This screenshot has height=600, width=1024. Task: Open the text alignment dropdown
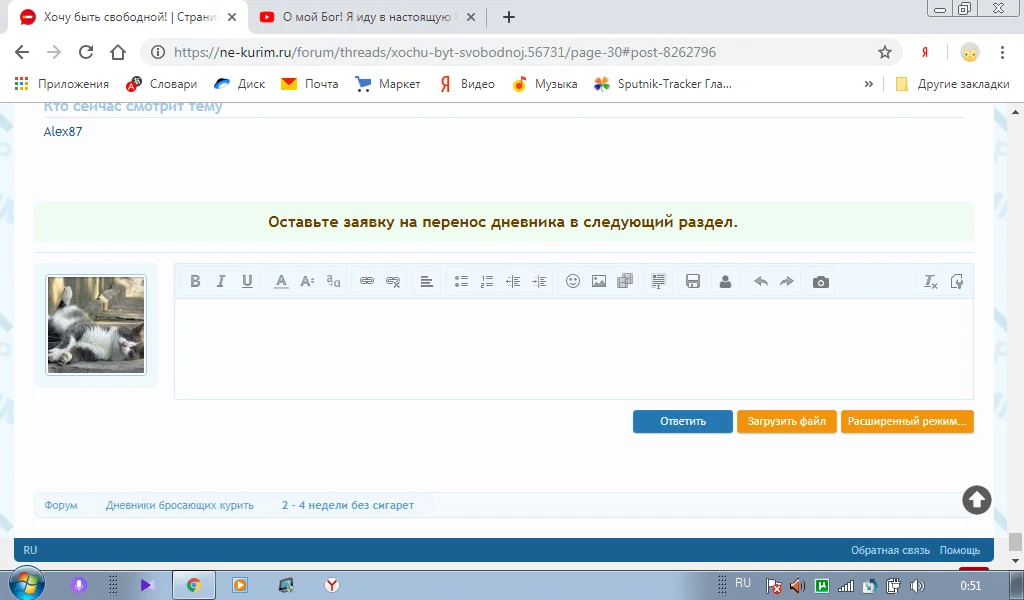[x=427, y=282]
